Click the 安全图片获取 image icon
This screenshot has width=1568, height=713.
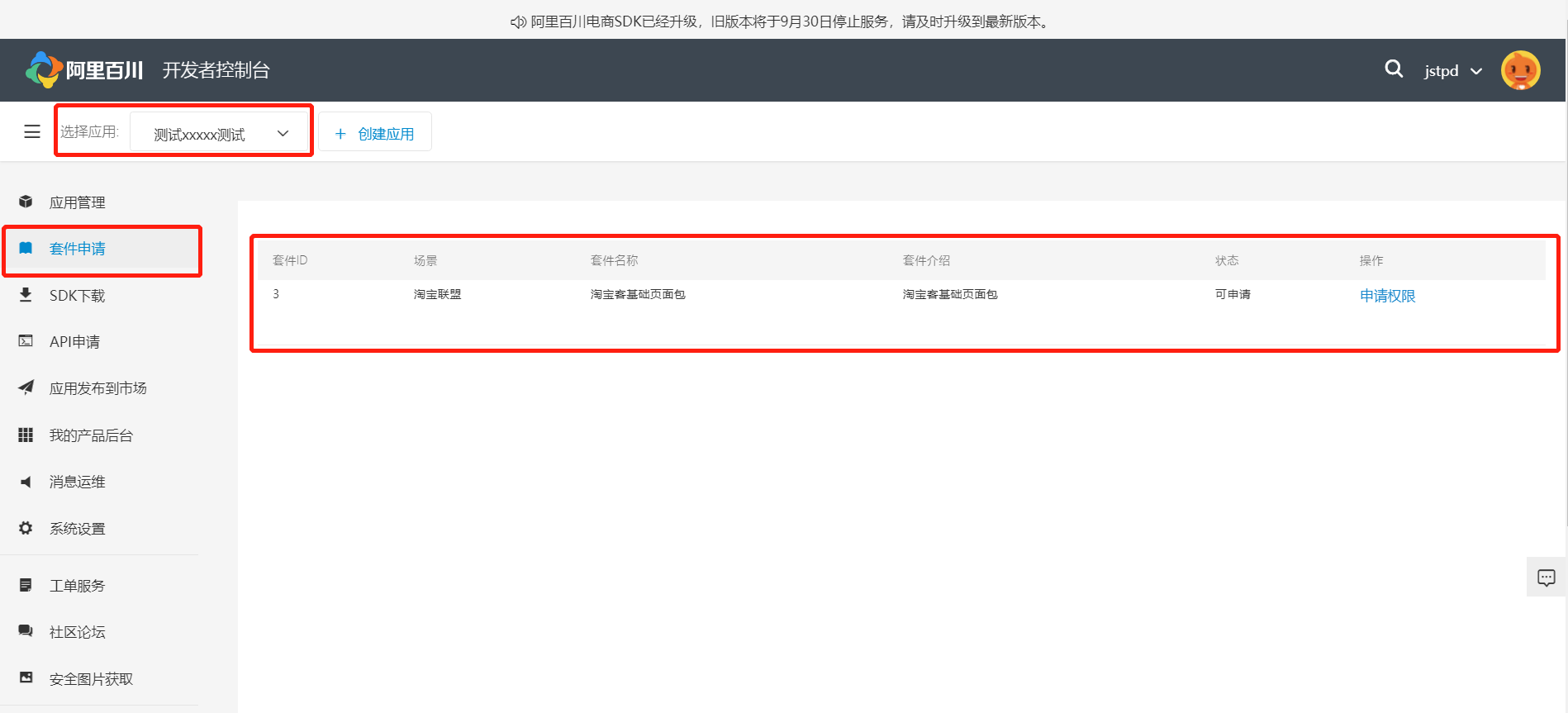(x=26, y=678)
